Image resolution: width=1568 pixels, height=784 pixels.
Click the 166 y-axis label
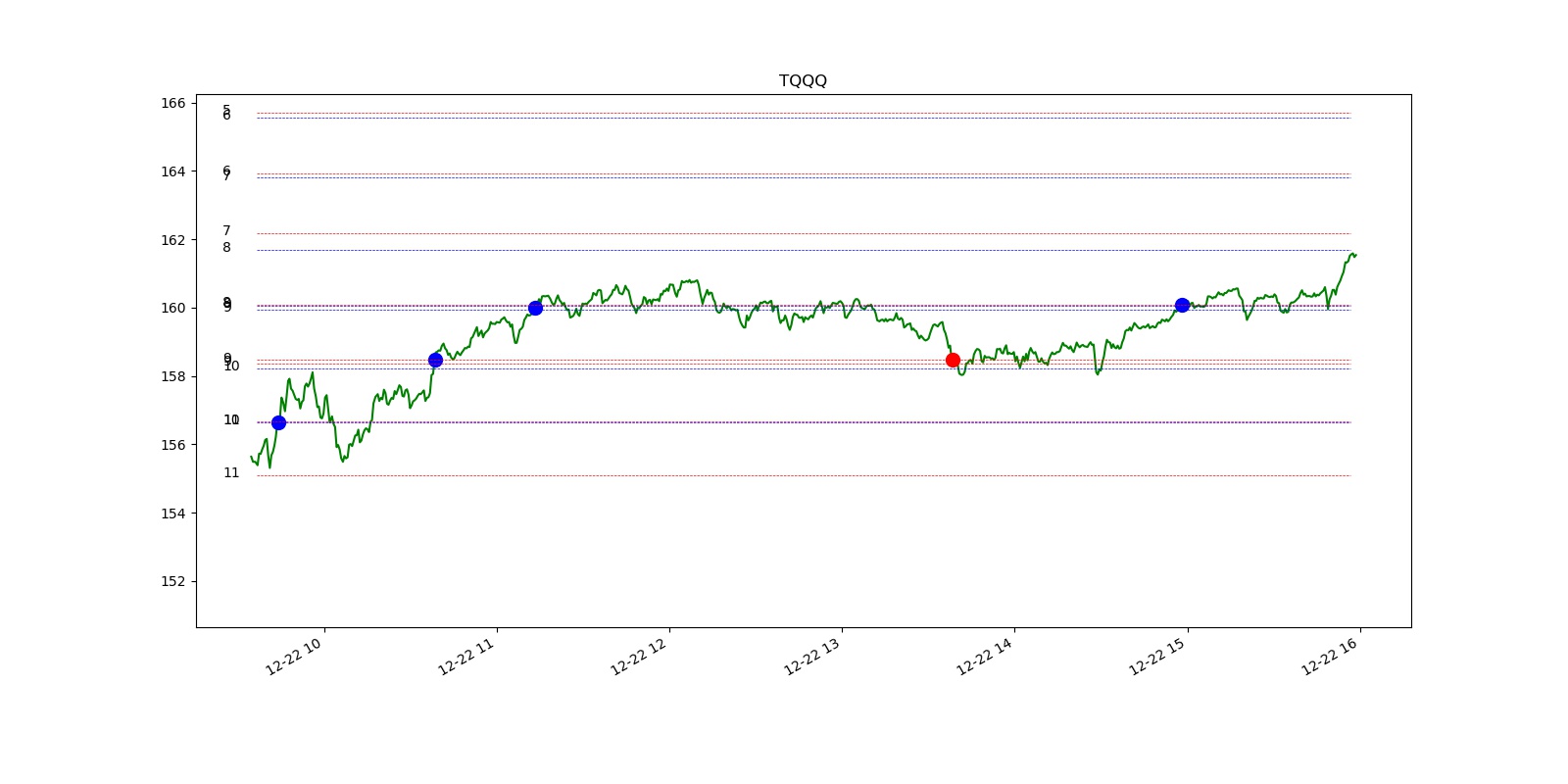click(172, 103)
